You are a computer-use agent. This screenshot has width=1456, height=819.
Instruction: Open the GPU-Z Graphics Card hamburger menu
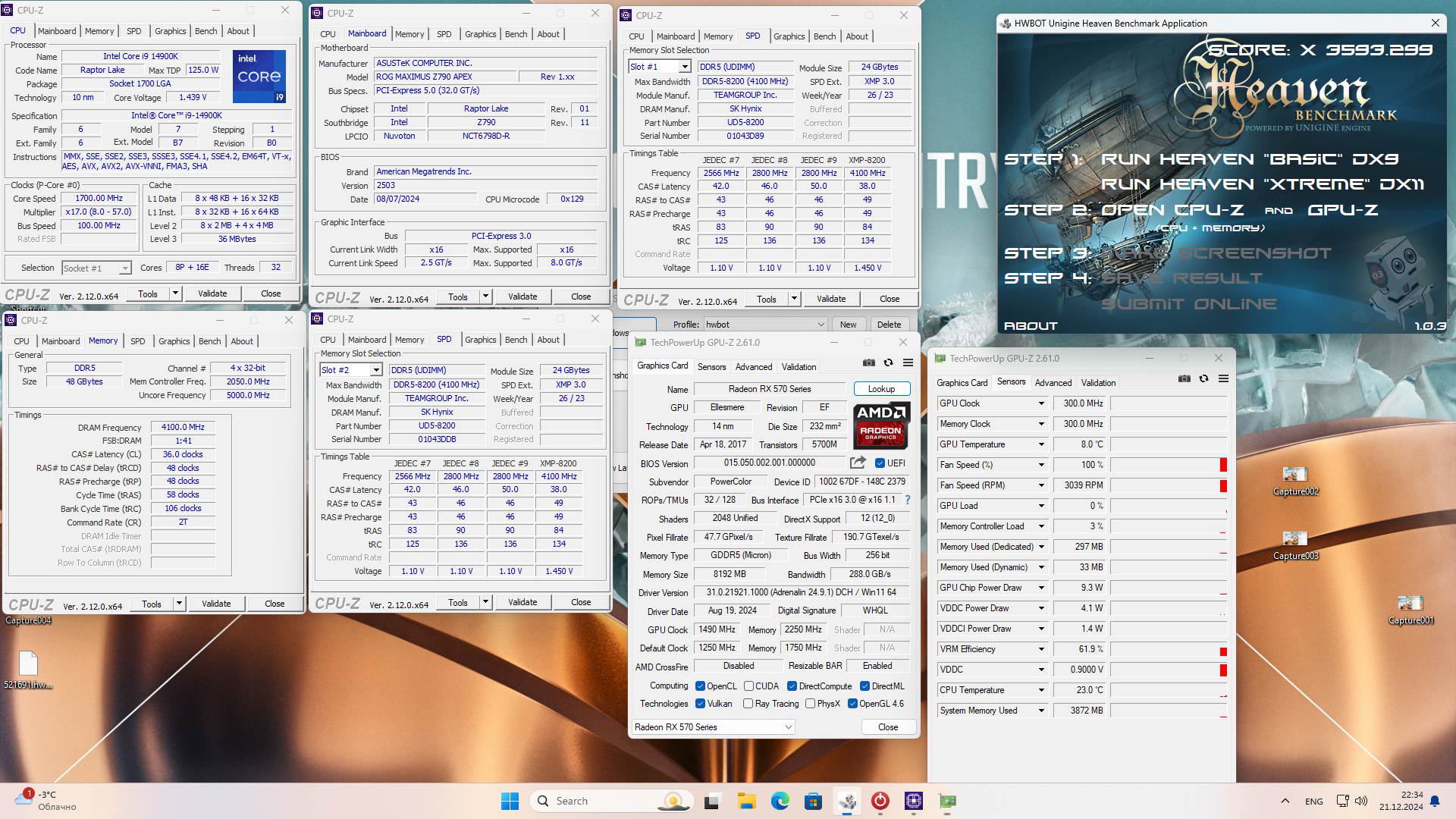click(x=908, y=362)
